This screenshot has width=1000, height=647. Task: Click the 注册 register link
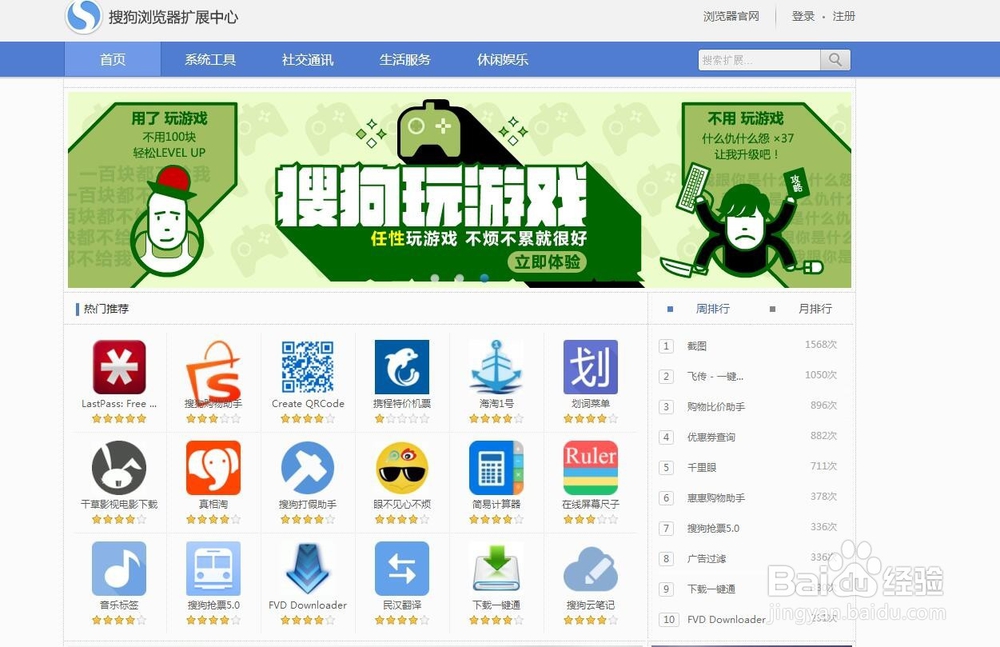click(844, 17)
